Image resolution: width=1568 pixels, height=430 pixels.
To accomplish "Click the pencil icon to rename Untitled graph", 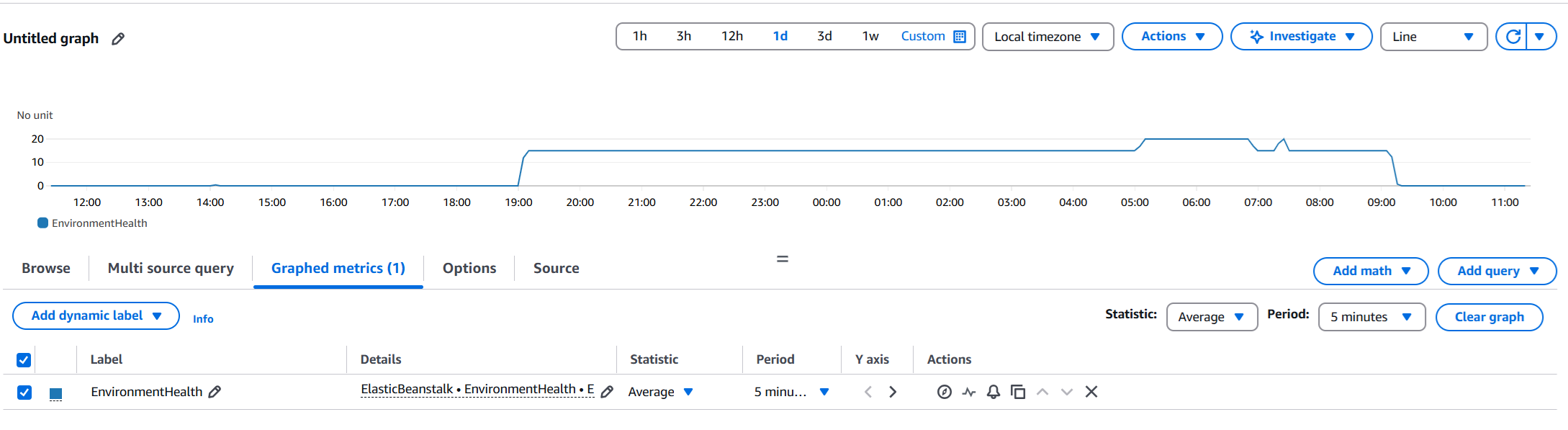I will [x=118, y=39].
